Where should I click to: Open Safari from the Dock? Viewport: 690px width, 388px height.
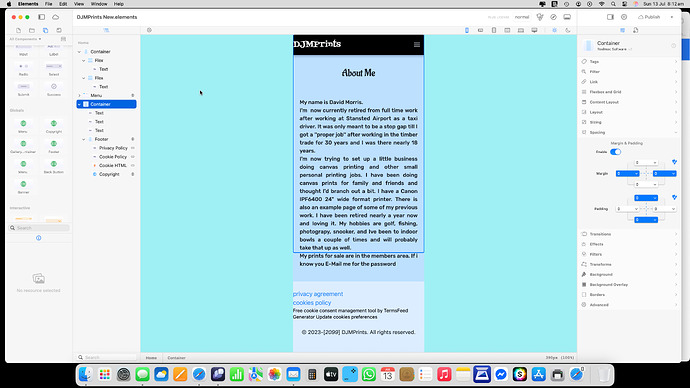[x=199, y=374]
